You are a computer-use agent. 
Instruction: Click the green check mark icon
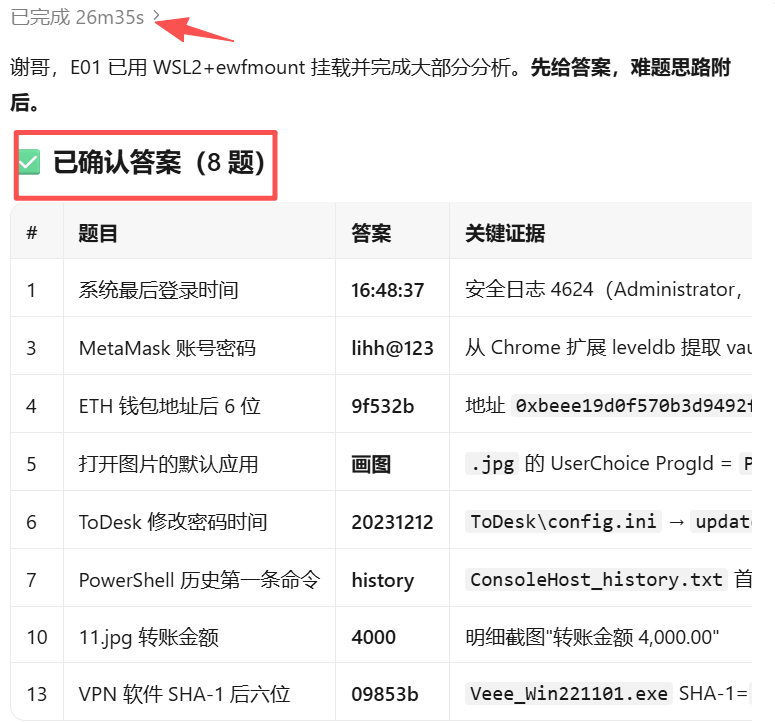tap(29, 163)
